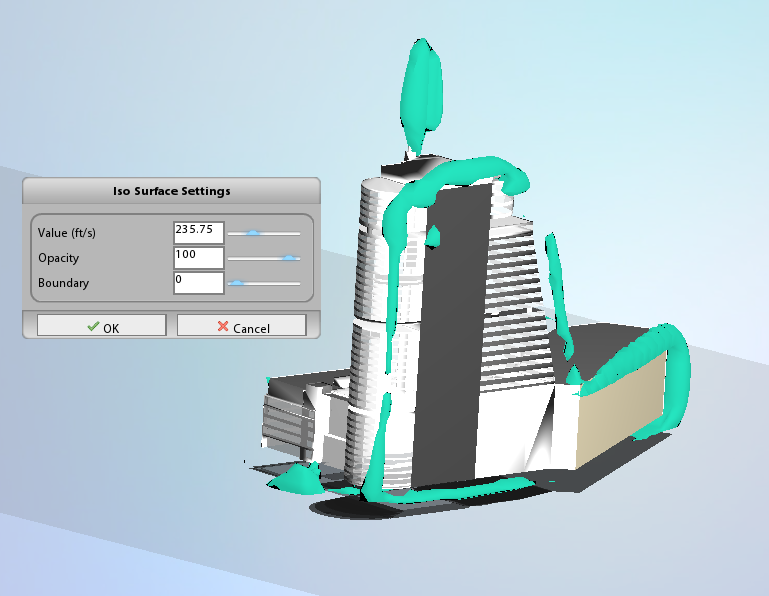The image size is (769, 596).
Task: Adjust the Boundary slider
Action: [264, 283]
